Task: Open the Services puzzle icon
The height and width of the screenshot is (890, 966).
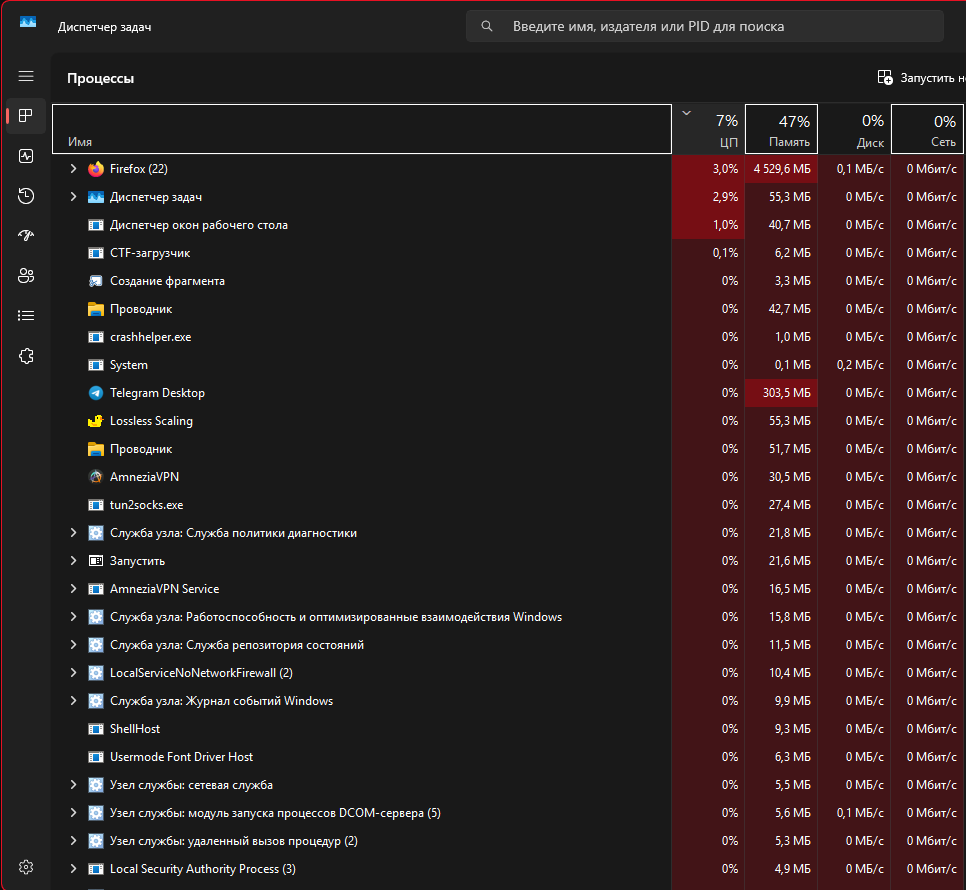Action: click(x=26, y=356)
